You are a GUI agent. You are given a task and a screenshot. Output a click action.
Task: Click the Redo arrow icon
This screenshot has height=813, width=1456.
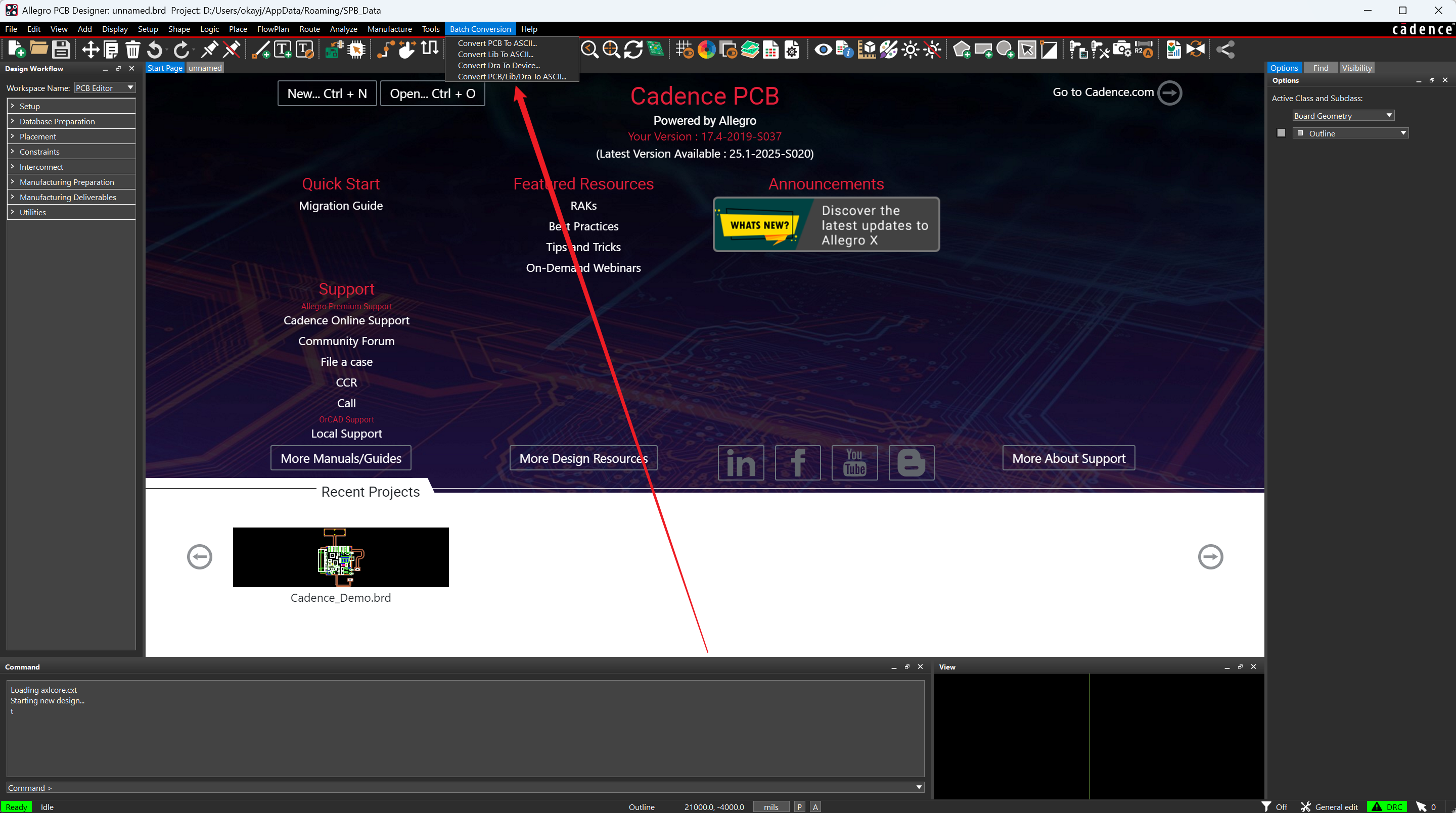coord(181,50)
